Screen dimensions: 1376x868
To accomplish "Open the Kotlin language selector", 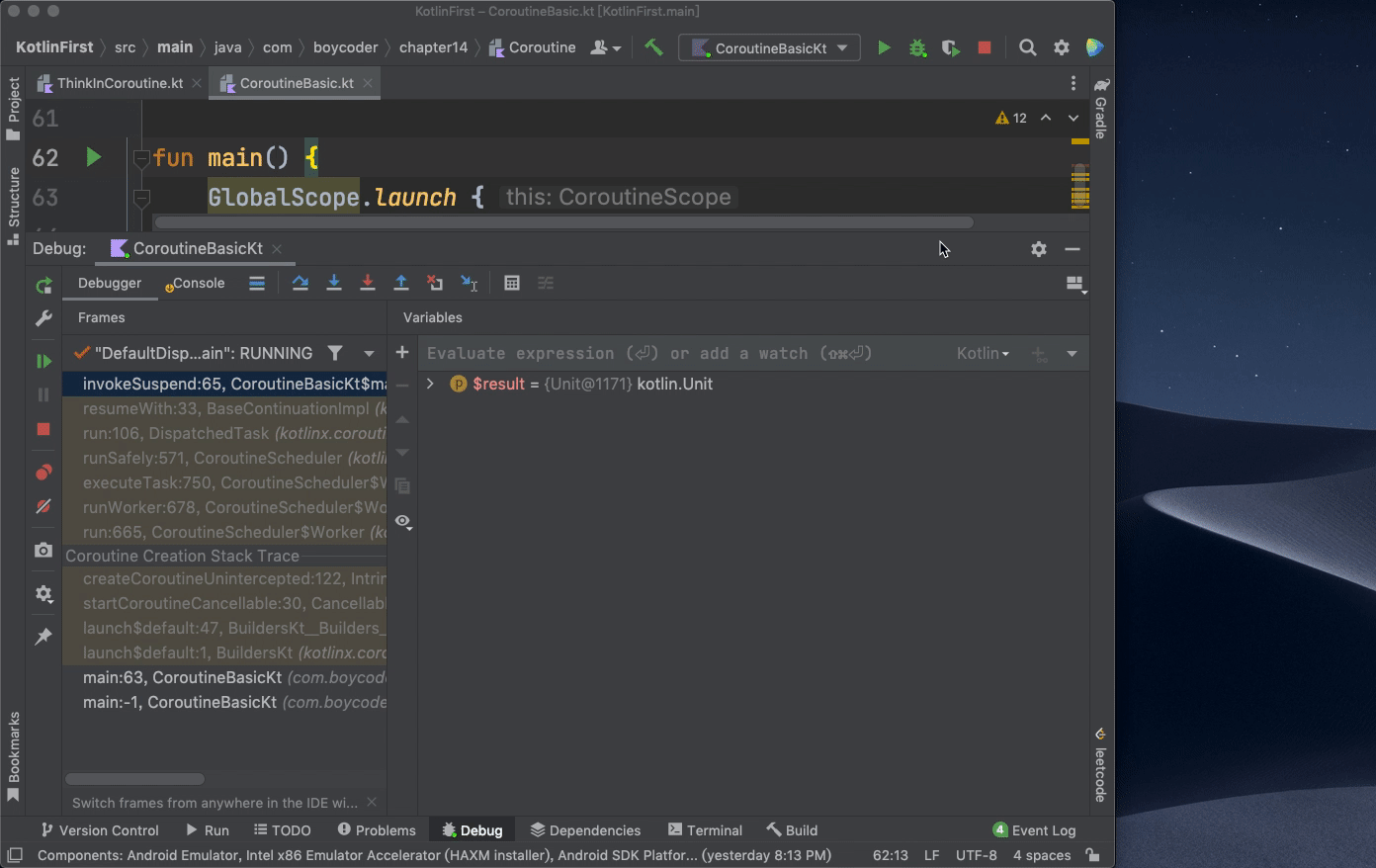I will click(983, 353).
